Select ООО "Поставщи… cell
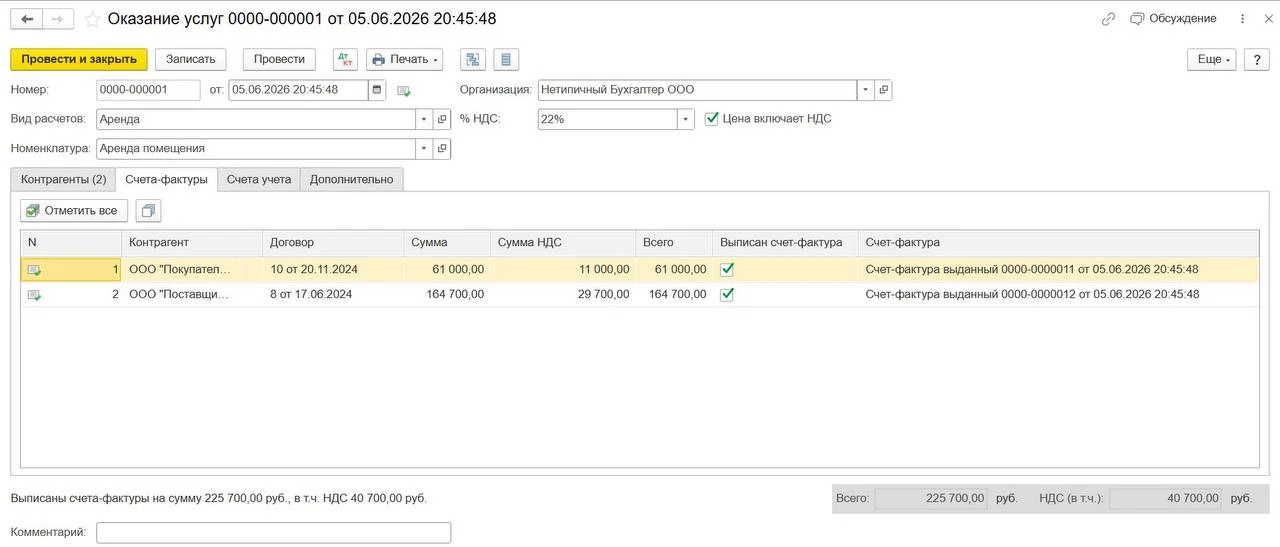Image resolution: width=1280 pixels, height=547 pixels. pyautogui.click(x=192, y=295)
